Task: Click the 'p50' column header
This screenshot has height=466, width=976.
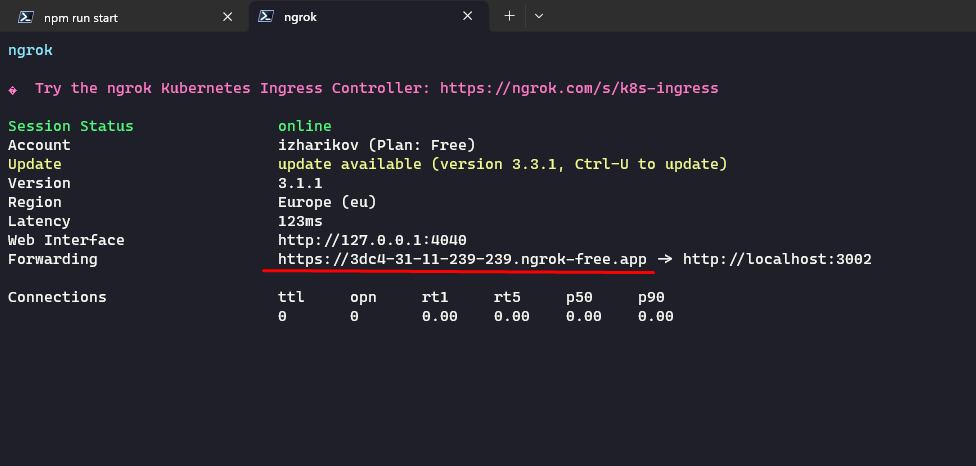Action: click(x=579, y=298)
